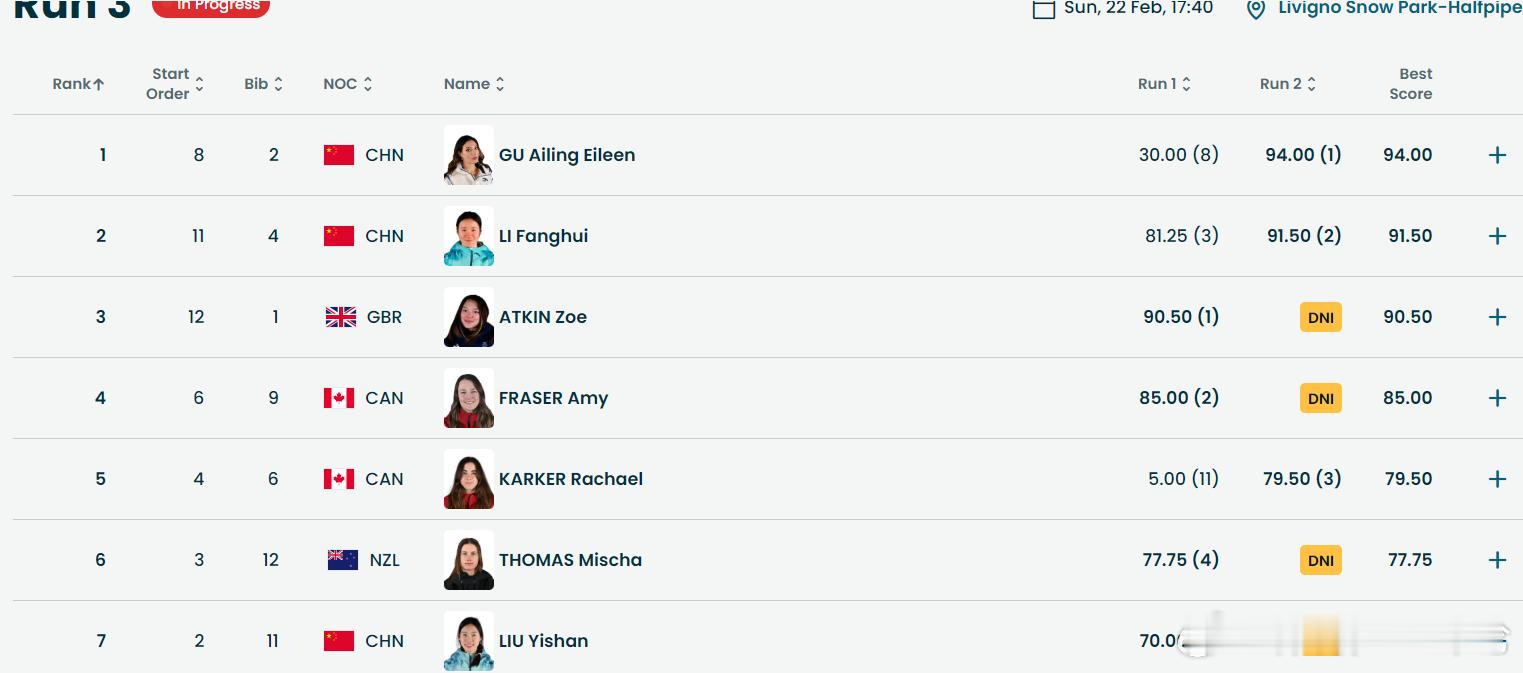Viewport: 1523px width, 673px height.
Task: Open LI Fanghui's athlete profile link
Action: pyautogui.click(x=543, y=236)
